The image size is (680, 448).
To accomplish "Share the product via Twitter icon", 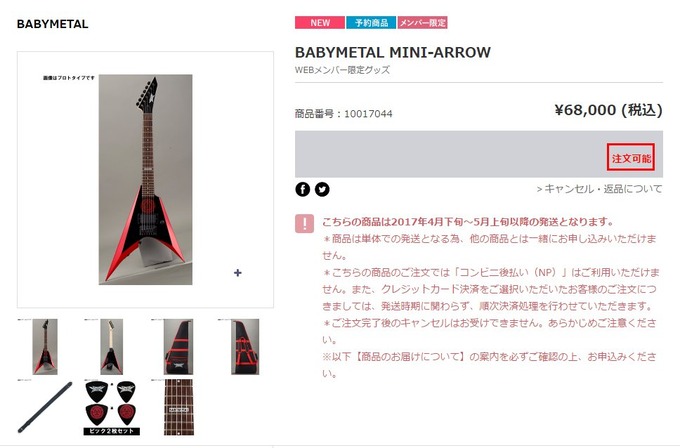I will point(322,189).
